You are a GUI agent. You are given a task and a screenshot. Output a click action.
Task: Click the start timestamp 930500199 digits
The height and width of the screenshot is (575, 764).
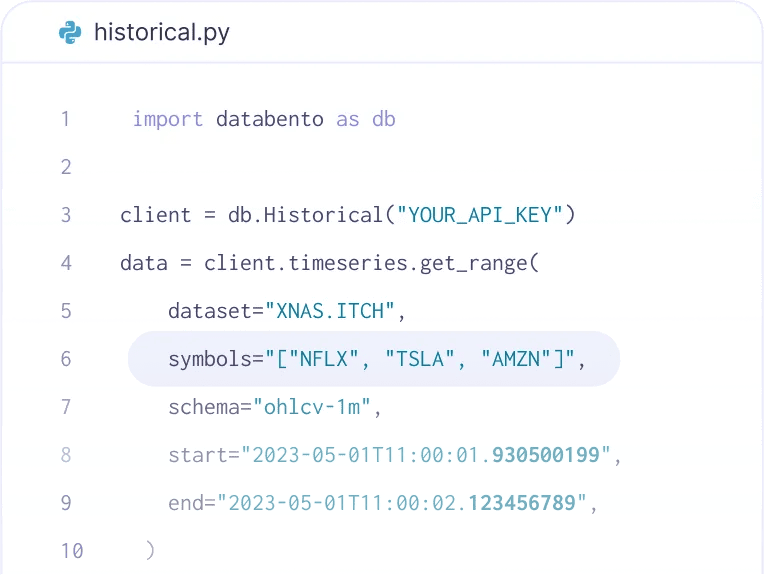[x=546, y=455]
